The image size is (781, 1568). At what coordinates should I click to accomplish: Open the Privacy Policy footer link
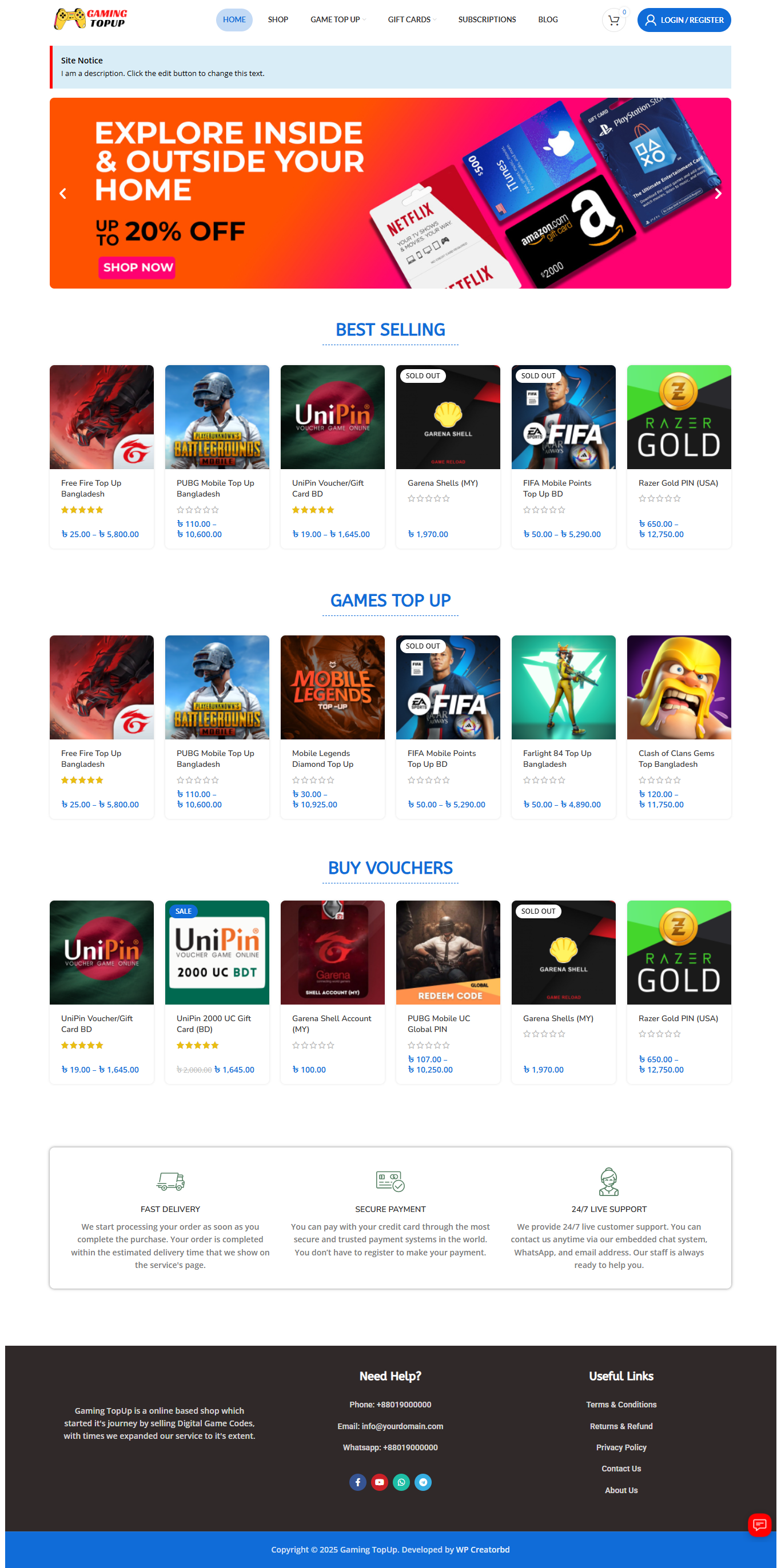click(621, 1447)
